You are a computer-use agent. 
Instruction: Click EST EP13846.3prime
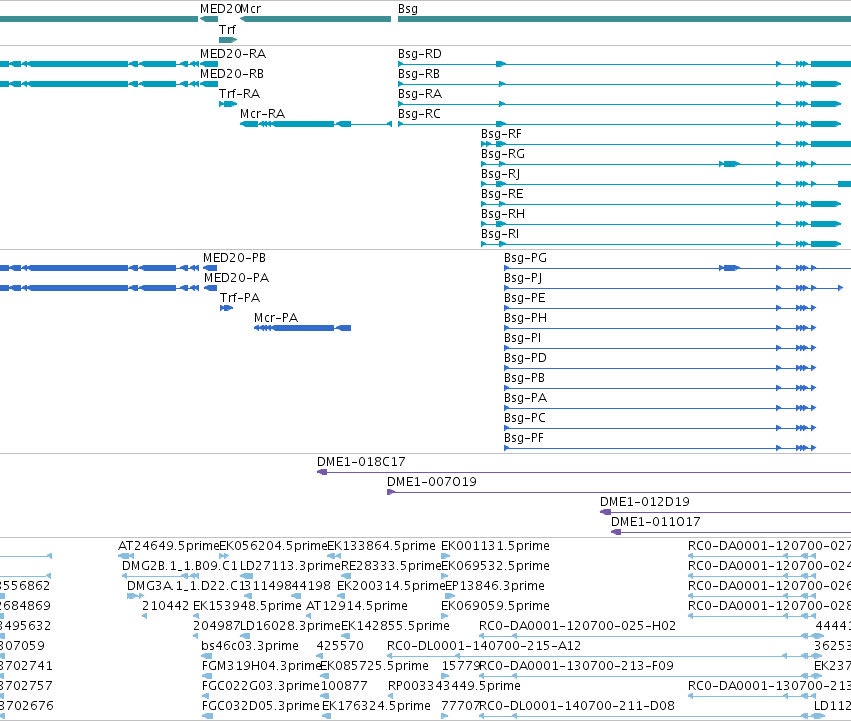click(495, 586)
